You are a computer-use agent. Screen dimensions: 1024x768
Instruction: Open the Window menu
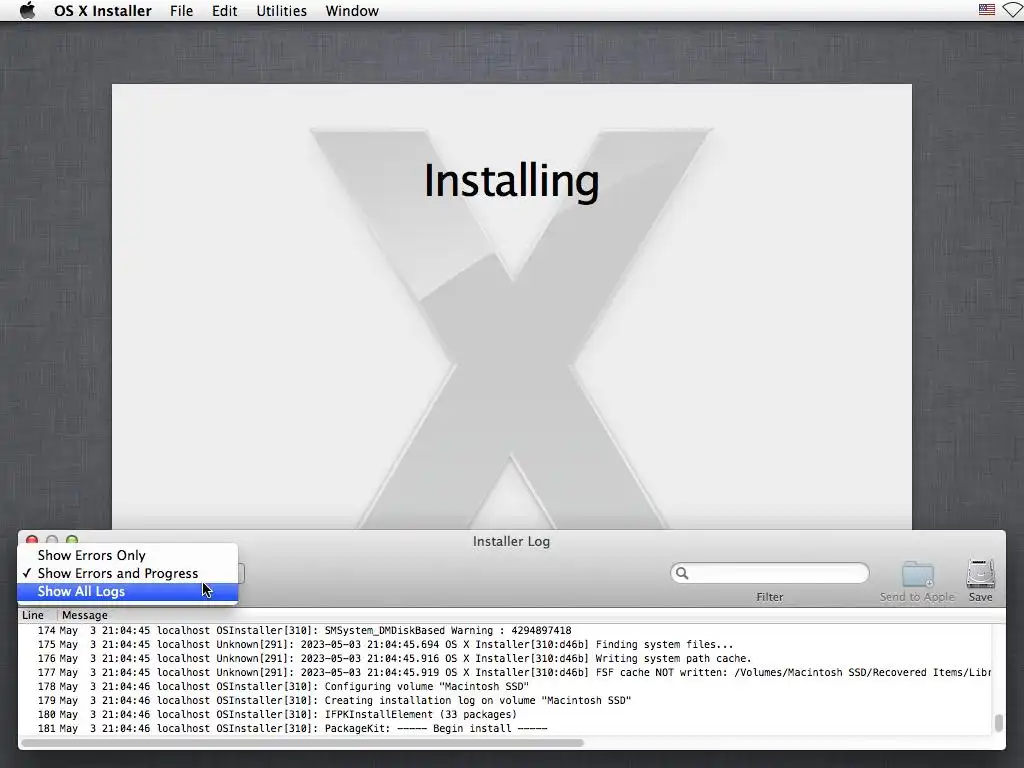352,11
